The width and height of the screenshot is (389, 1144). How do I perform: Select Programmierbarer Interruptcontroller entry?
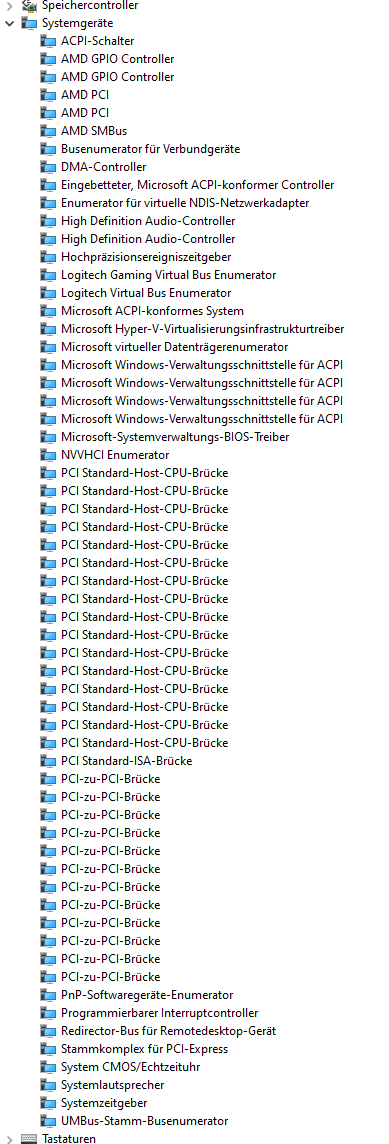(159, 1013)
